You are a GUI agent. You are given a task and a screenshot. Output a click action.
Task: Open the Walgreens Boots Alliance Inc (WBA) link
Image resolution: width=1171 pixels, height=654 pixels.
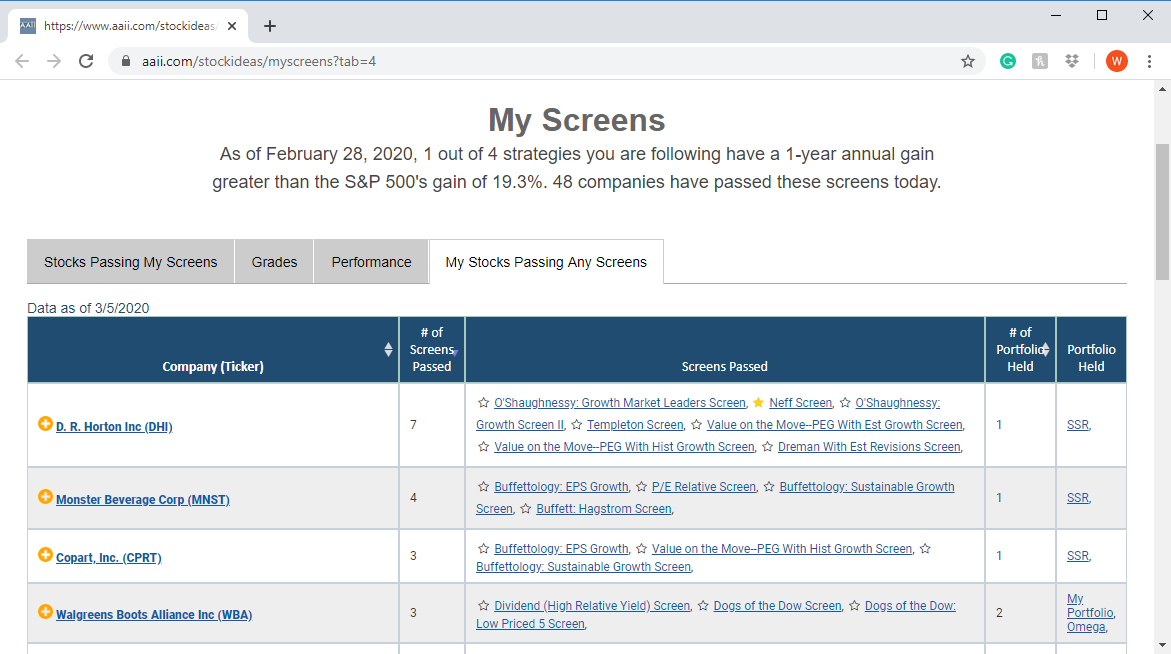click(154, 615)
